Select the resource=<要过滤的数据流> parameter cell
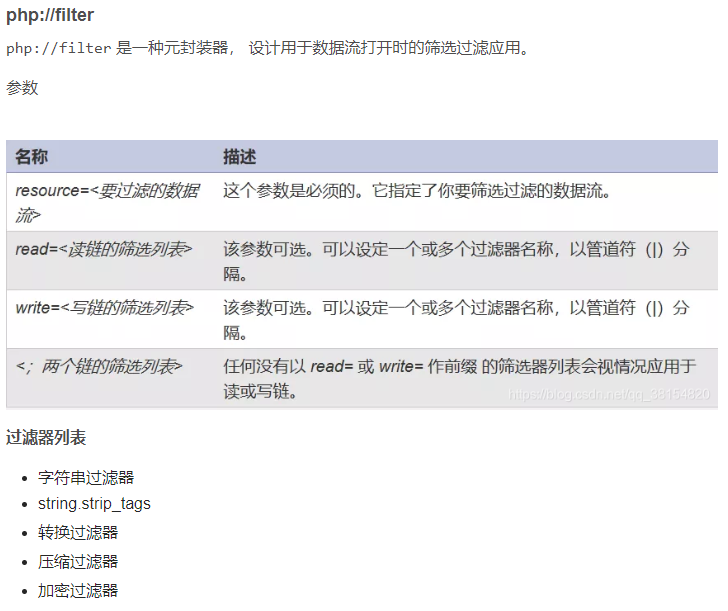728x611 pixels. tap(107, 201)
